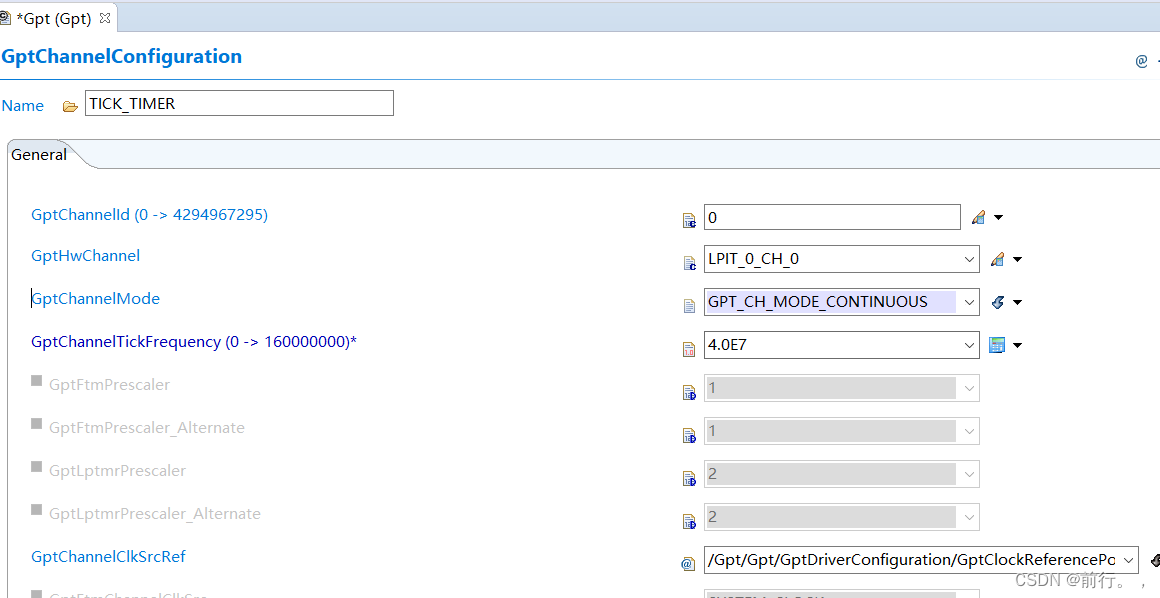The image size is (1160, 598).
Task: Click the pencil icon beside GptHwChannel dropdown
Action: tap(999, 258)
